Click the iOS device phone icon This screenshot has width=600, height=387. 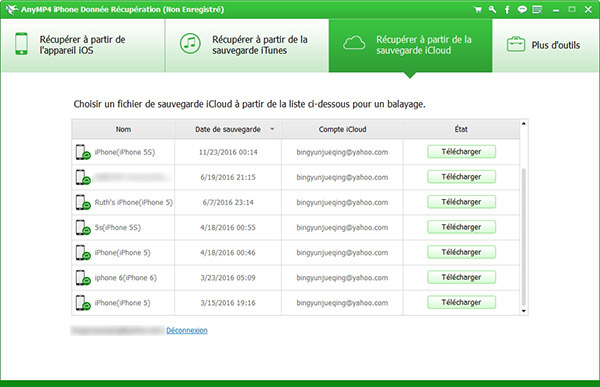(21, 44)
